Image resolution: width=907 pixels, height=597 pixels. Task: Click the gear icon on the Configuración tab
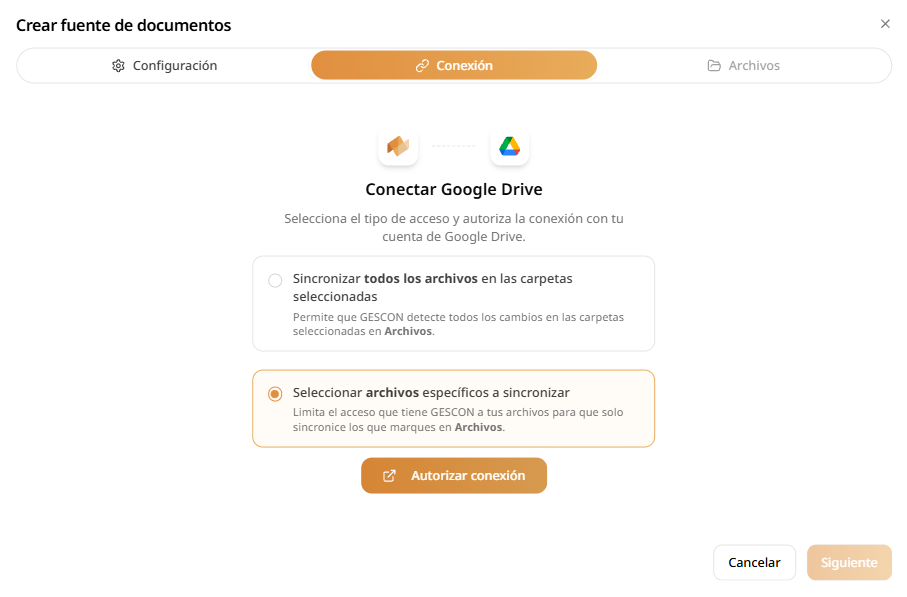tap(118, 65)
